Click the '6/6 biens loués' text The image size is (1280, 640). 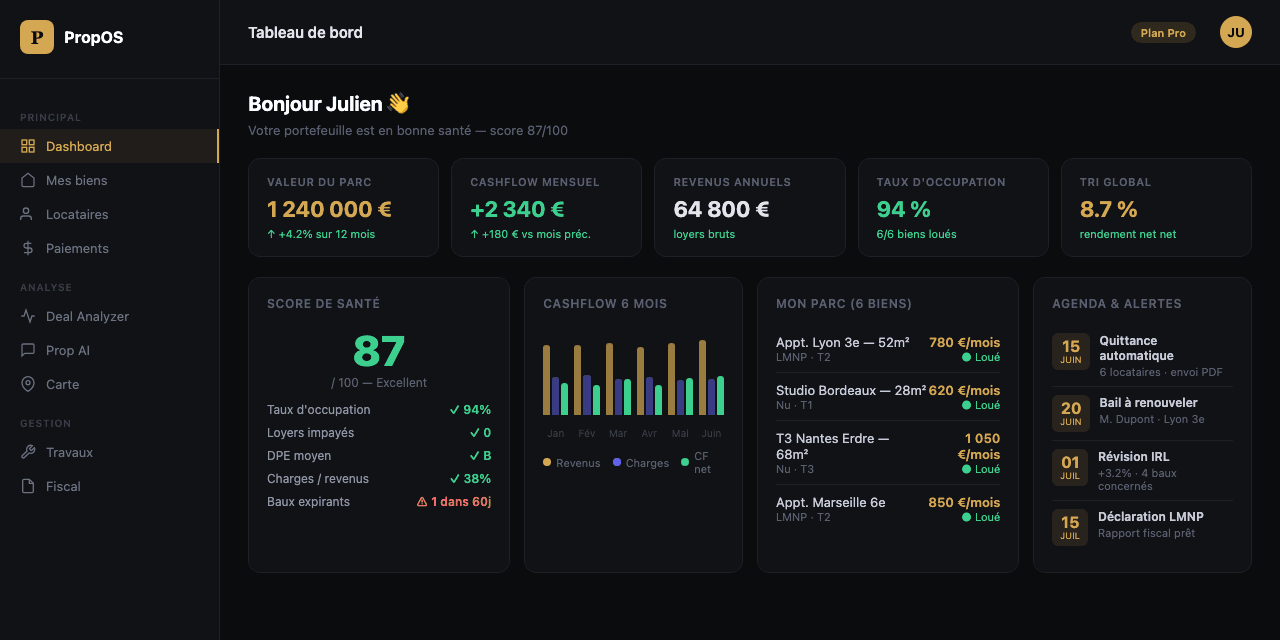click(x=916, y=234)
